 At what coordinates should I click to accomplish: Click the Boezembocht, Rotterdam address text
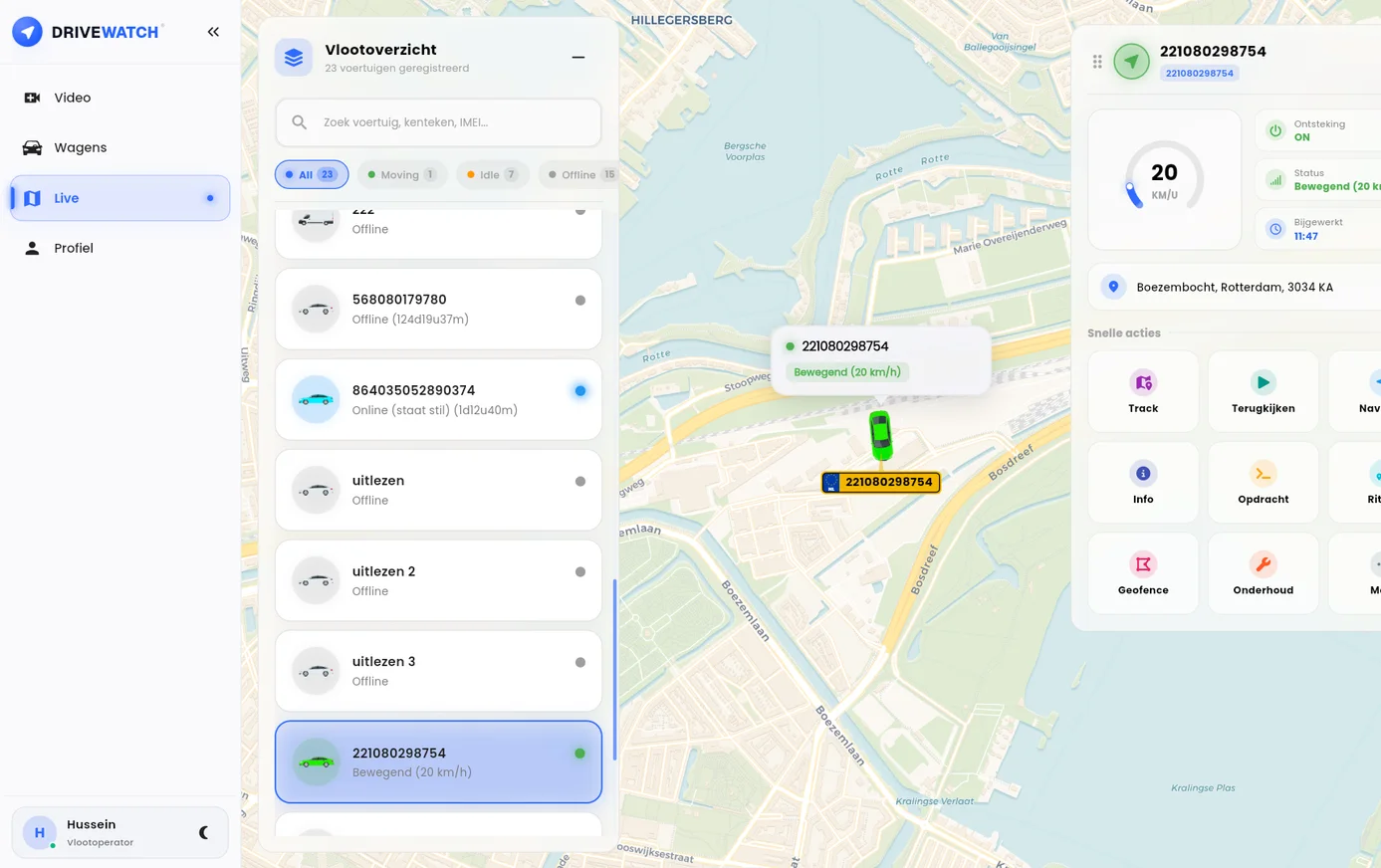tap(1235, 287)
